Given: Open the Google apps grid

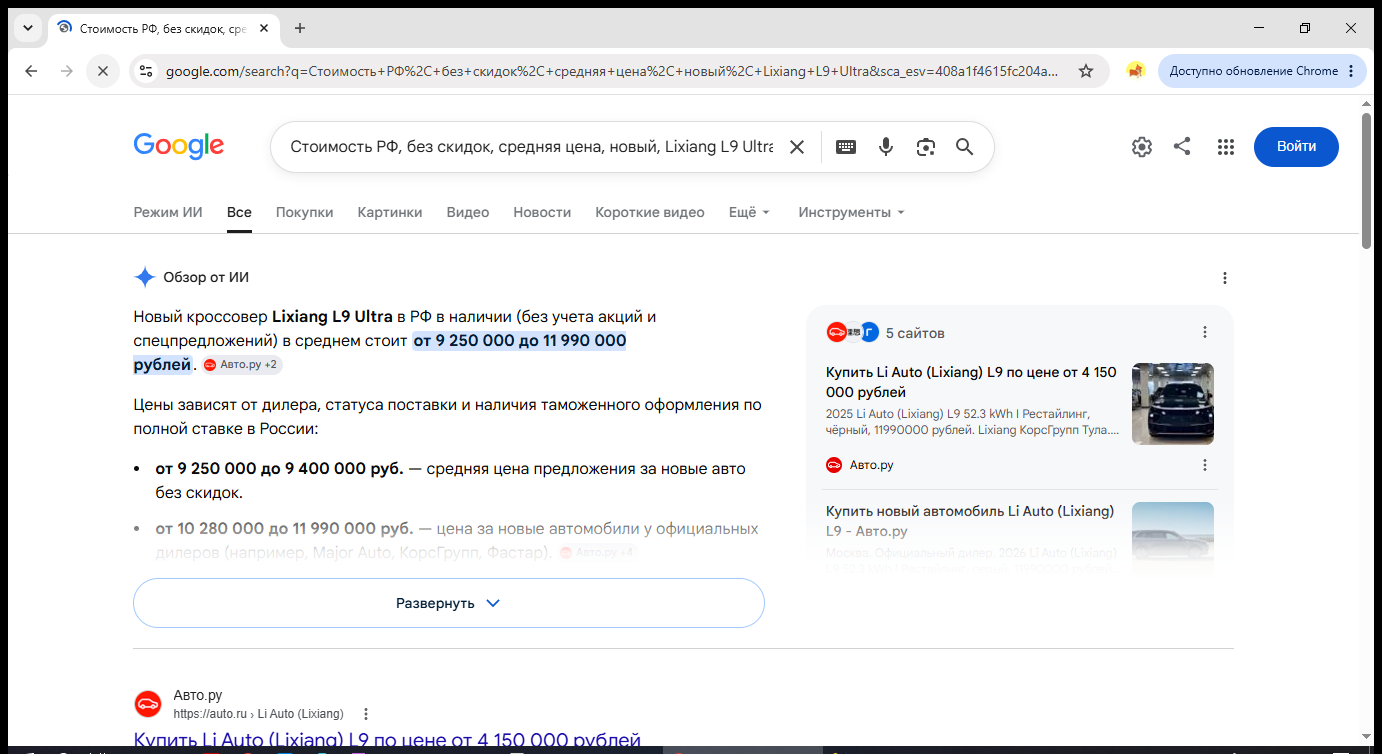Looking at the screenshot, I should [x=1226, y=147].
